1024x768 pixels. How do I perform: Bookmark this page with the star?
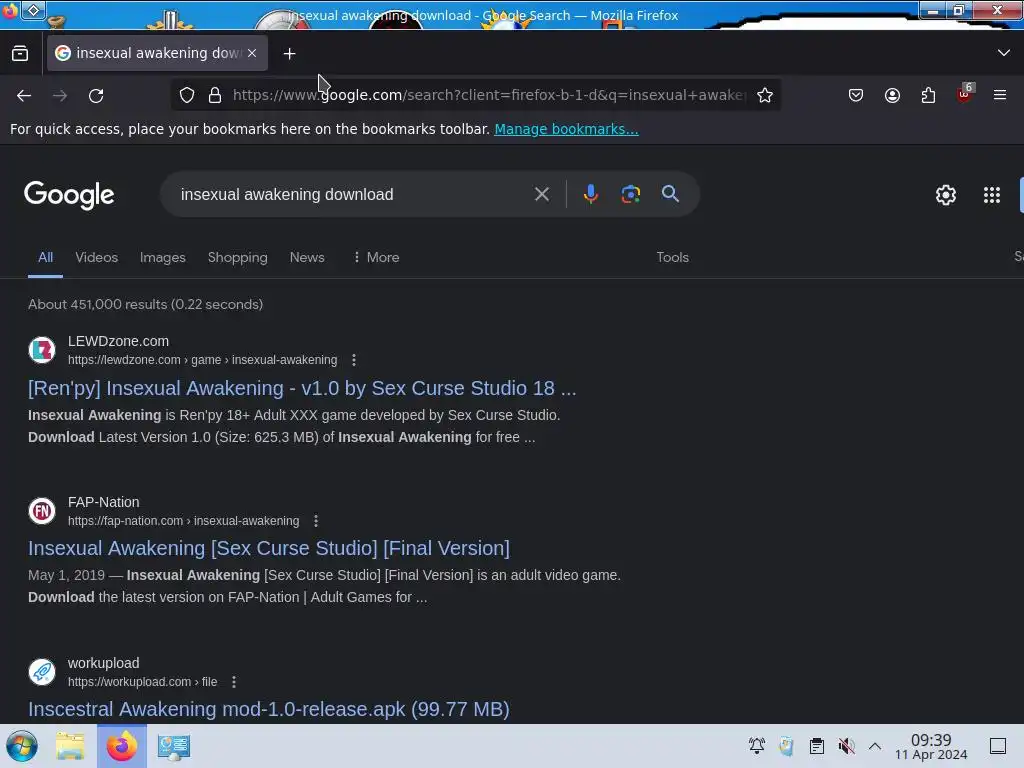(x=765, y=95)
